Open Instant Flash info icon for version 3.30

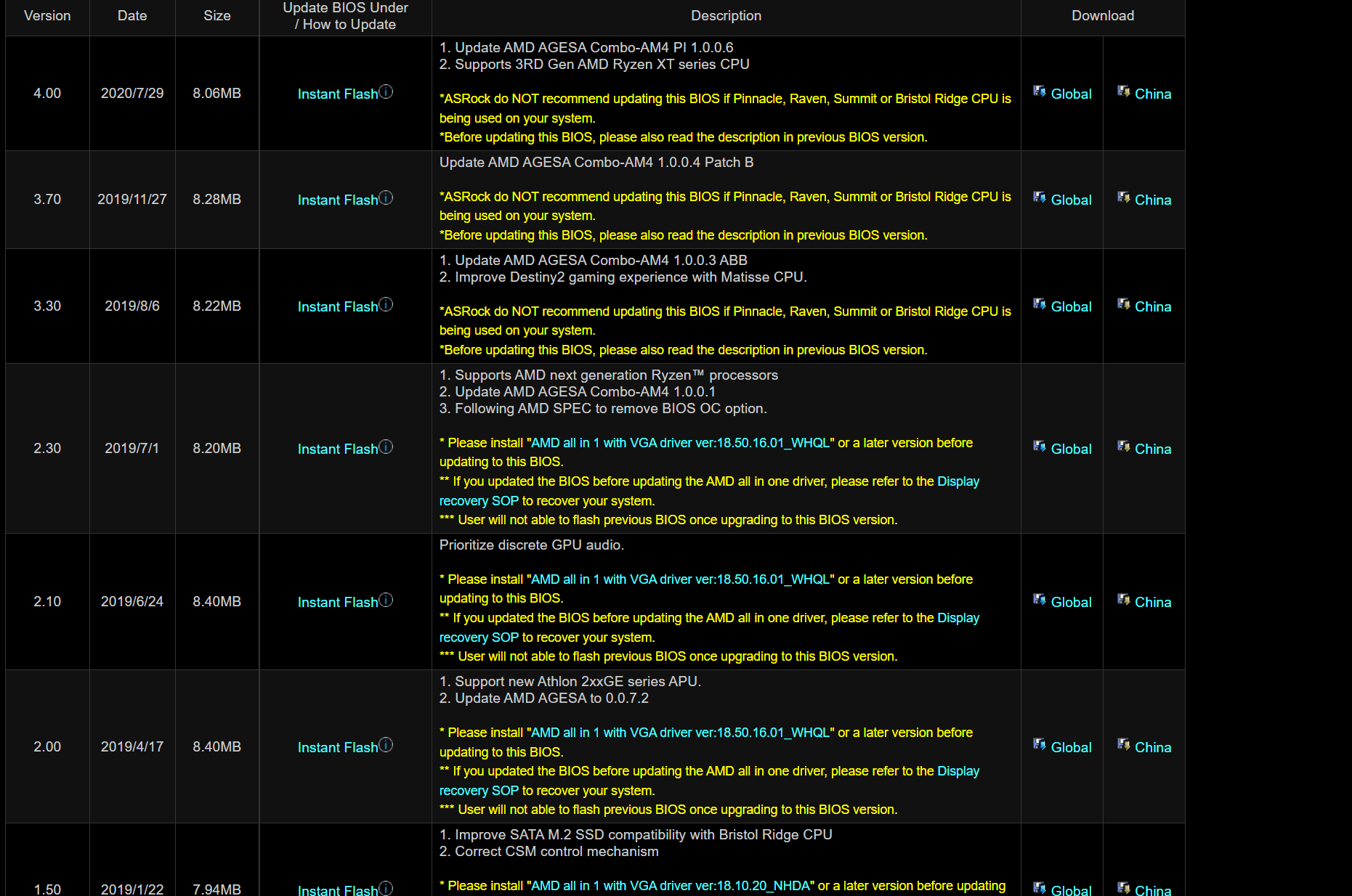pyautogui.click(x=386, y=304)
